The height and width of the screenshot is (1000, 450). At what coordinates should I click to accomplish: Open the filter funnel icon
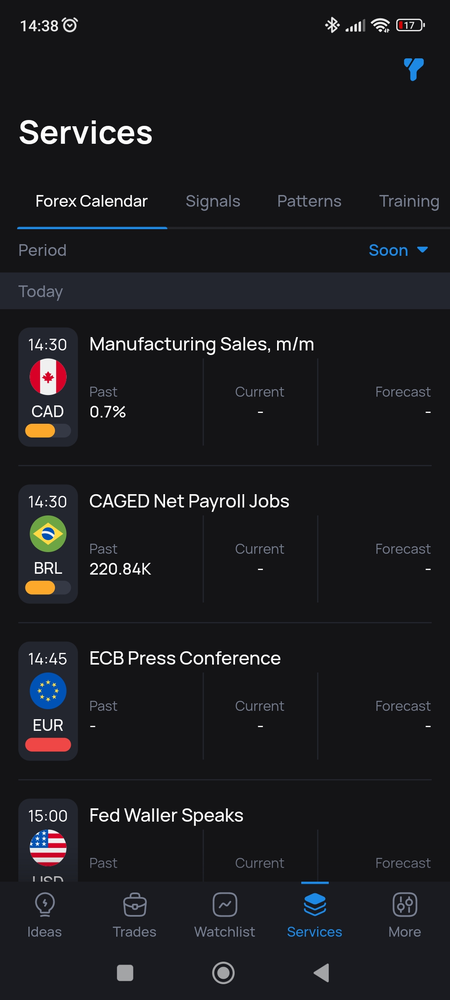414,69
